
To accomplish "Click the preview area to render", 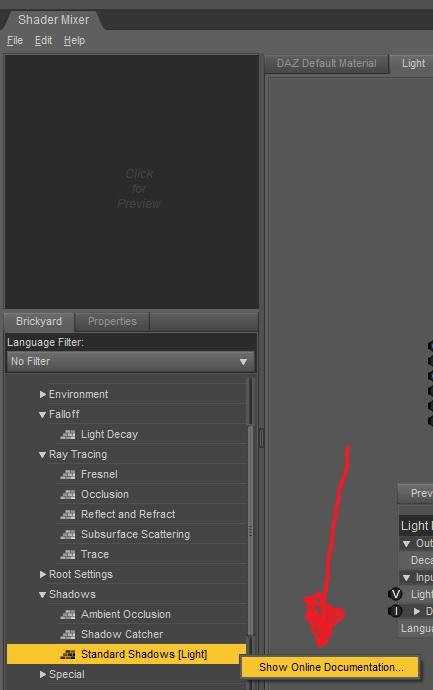I will click(x=132, y=182).
